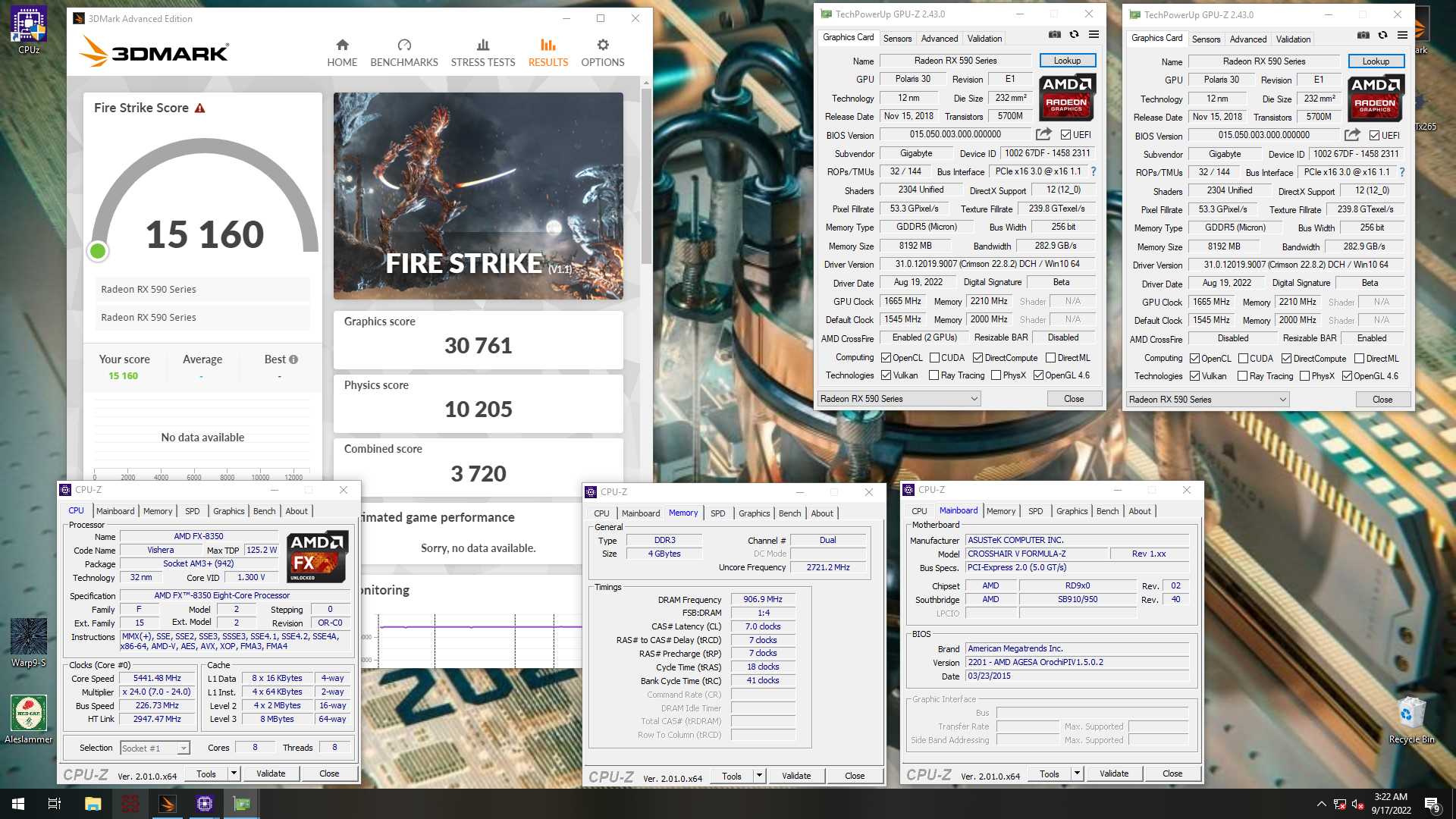Open Bench tab in CPU-Z Memory window
This screenshot has height=819, width=1456.
(x=789, y=513)
